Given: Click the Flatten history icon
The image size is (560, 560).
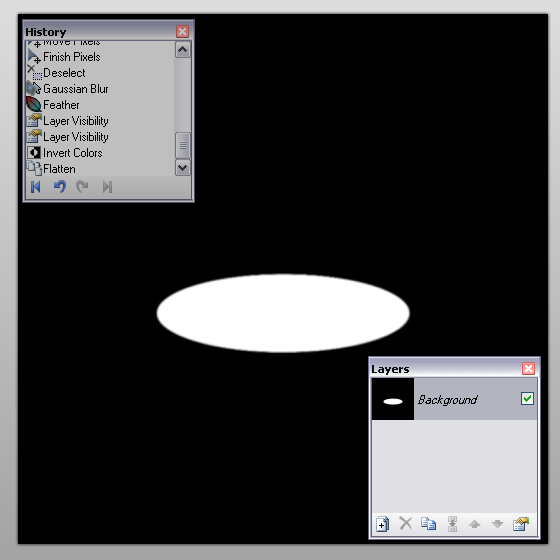Looking at the screenshot, I should [x=34, y=168].
